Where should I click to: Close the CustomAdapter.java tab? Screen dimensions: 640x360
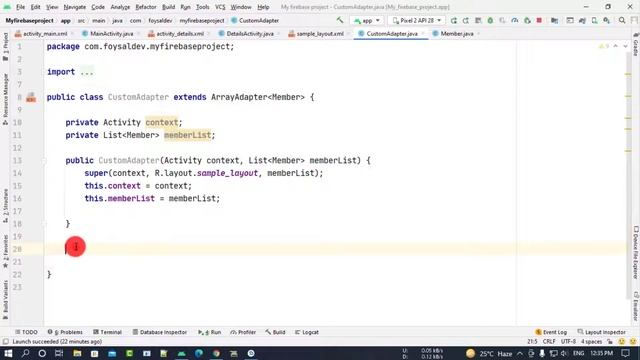423,34
